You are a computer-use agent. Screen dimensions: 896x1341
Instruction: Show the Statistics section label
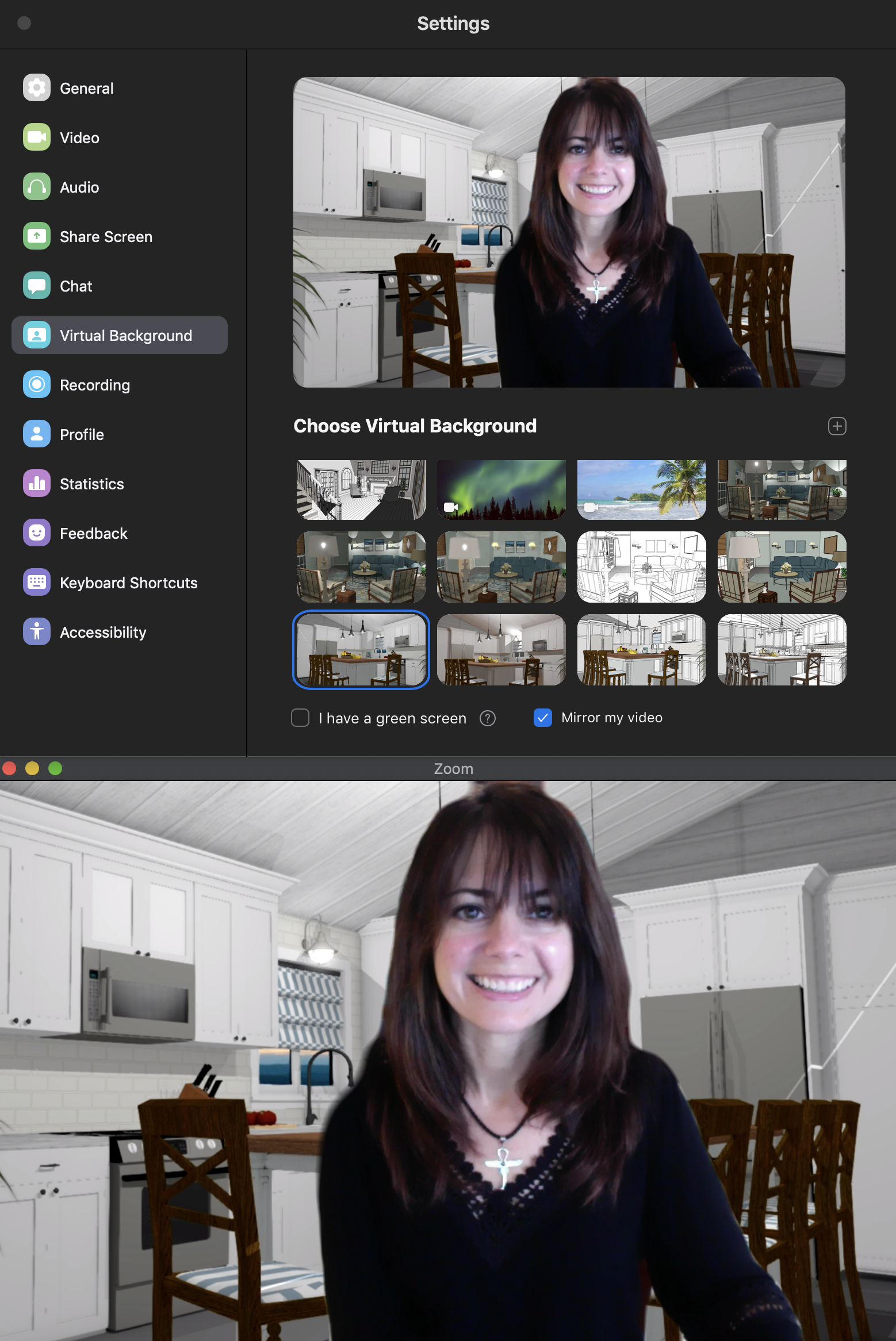pos(92,484)
